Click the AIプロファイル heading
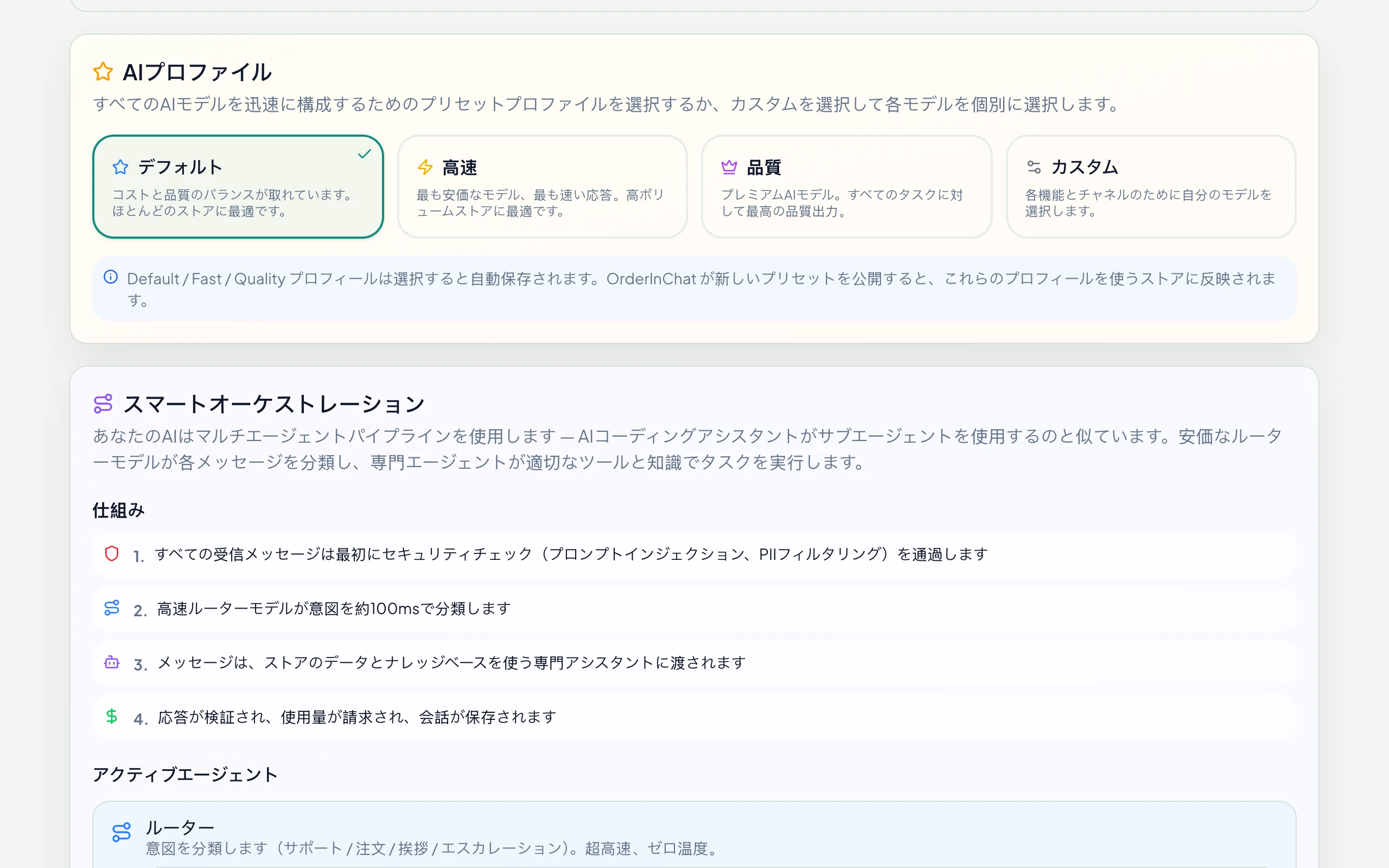The height and width of the screenshot is (868, 1389). [197, 72]
